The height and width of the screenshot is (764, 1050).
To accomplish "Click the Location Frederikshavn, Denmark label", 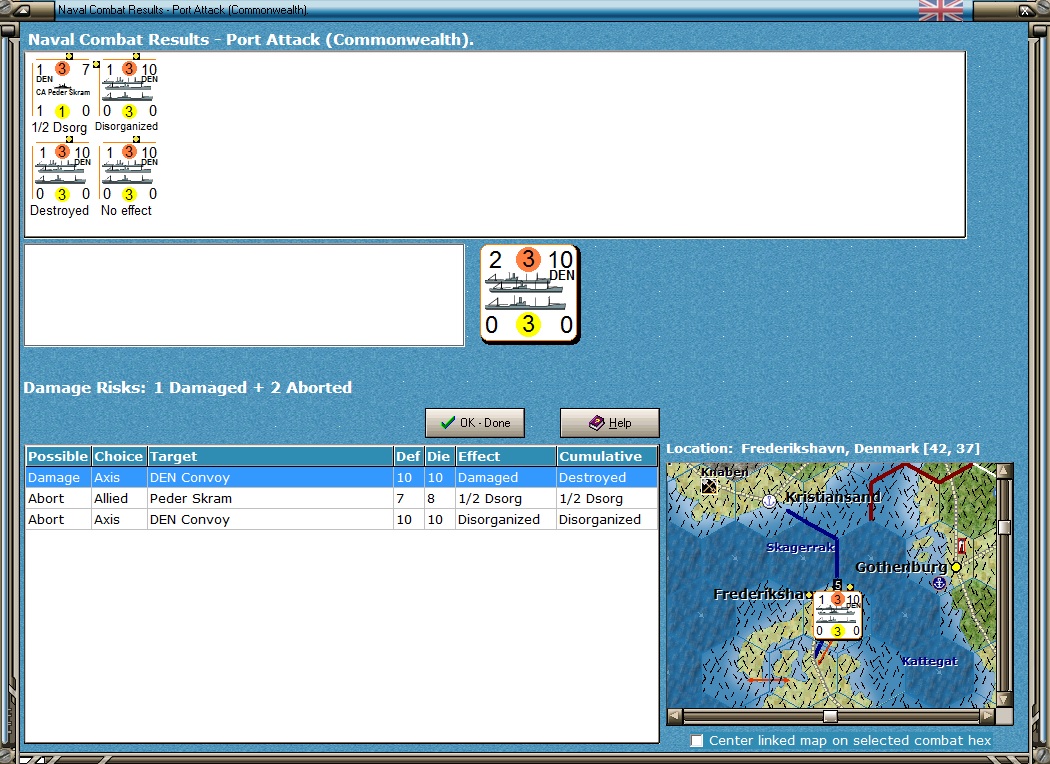I will coord(823,449).
